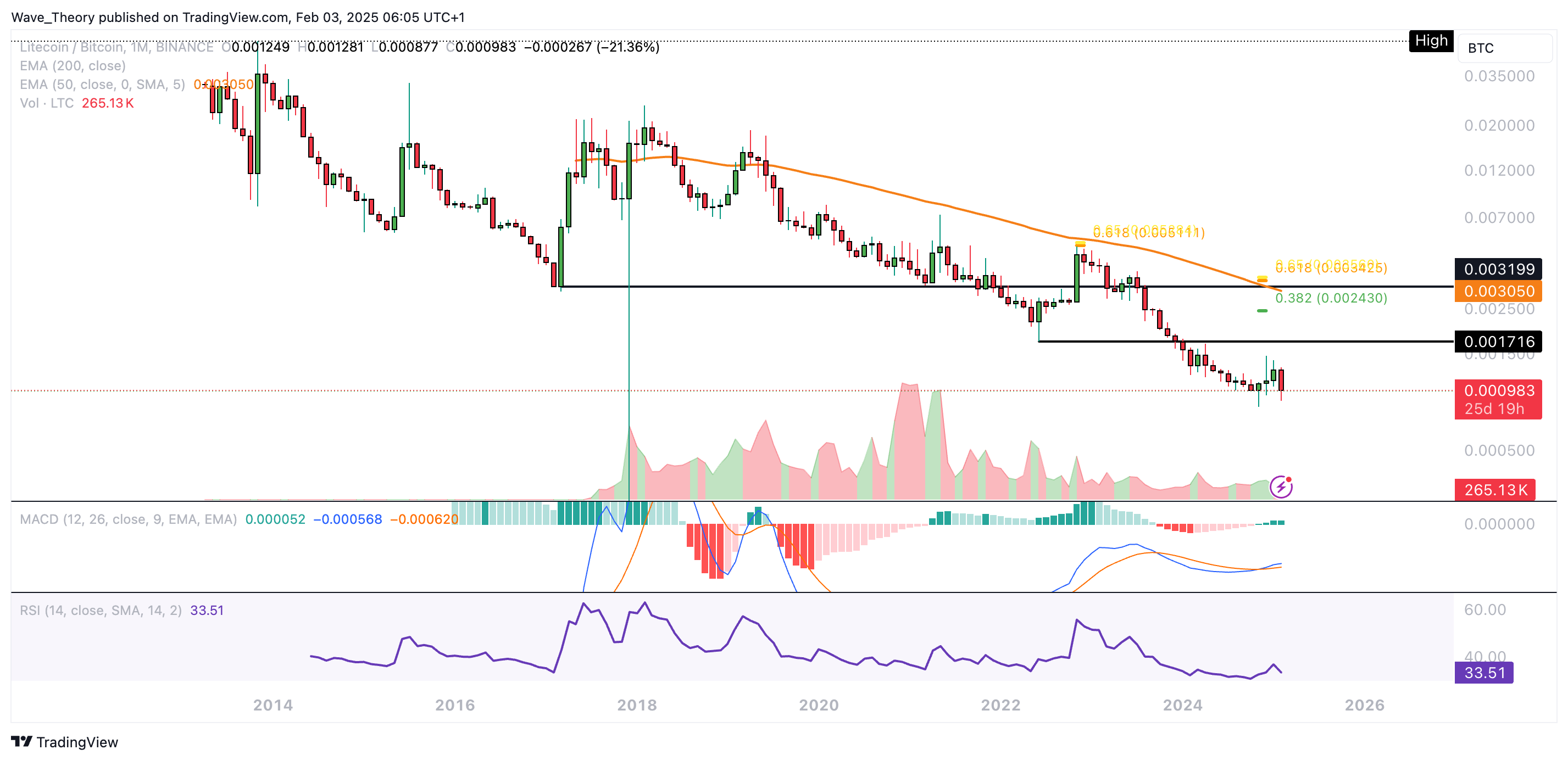Click the orange 0.003050 EMA price label

click(x=1498, y=291)
